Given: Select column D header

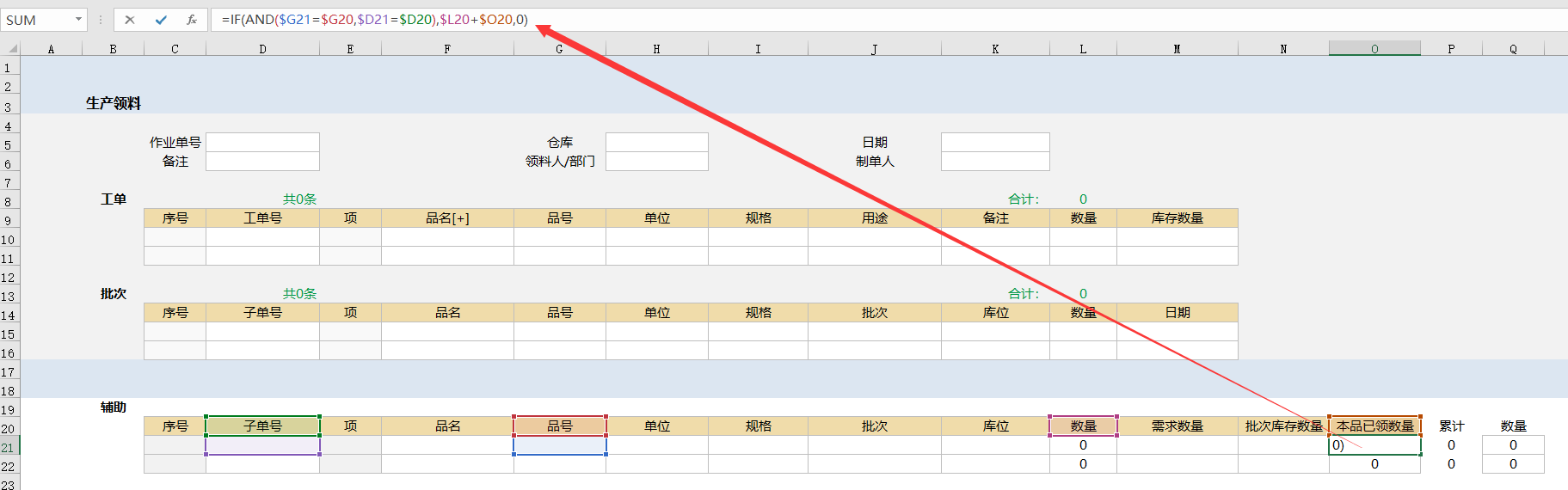Looking at the screenshot, I should (262, 49).
